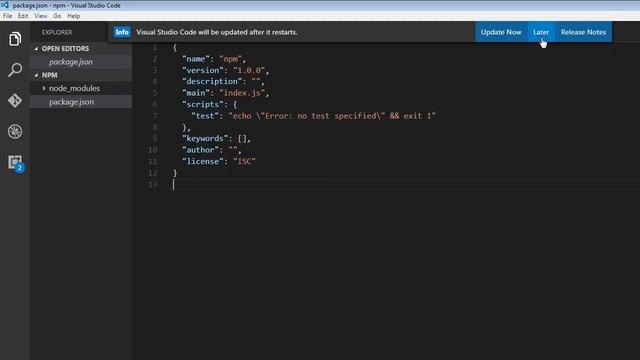The image size is (640, 360).
Task: Click the Release Notes button
Action: [583, 32]
